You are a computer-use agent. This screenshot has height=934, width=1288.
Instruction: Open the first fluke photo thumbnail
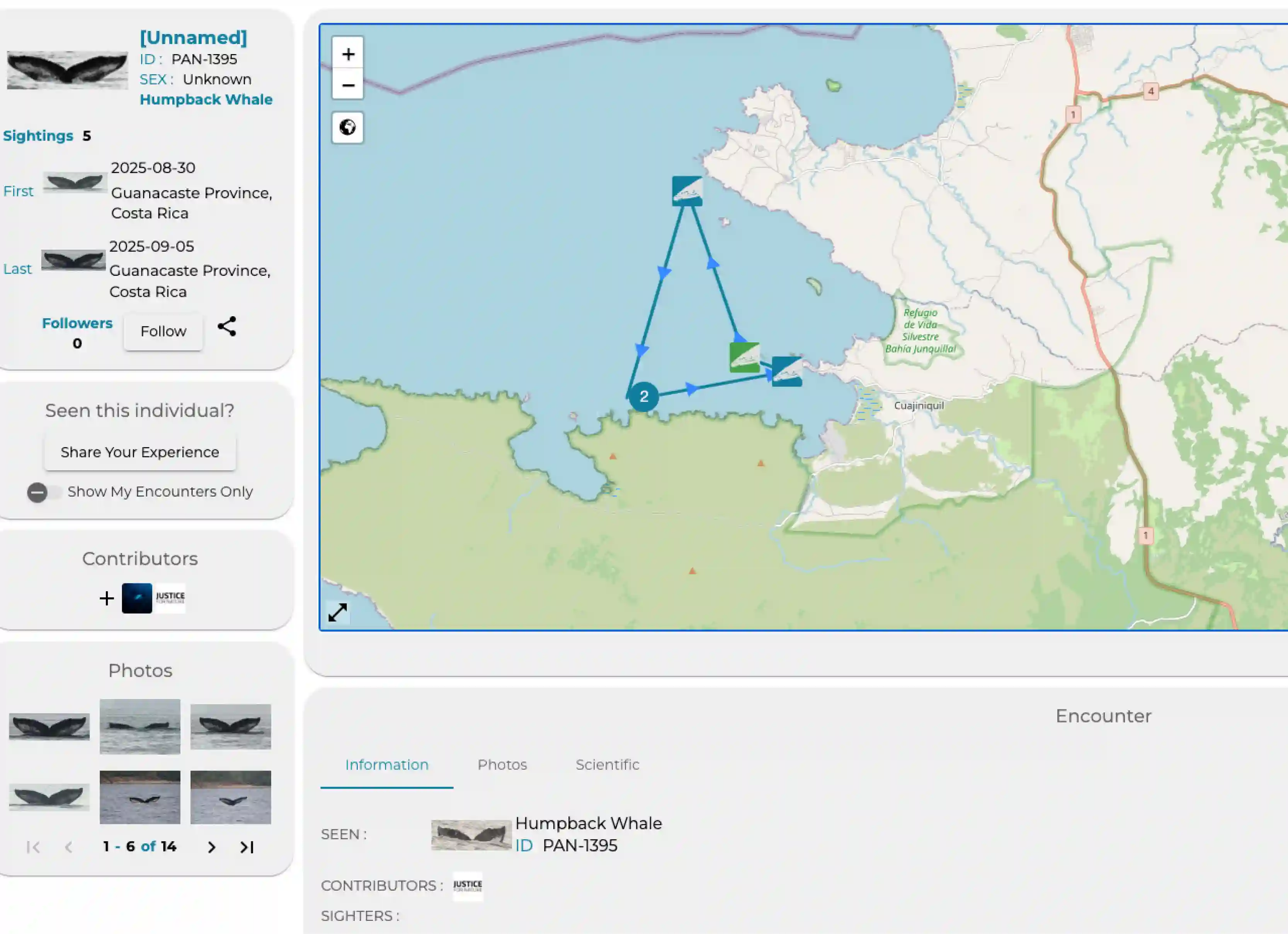[x=49, y=726]
